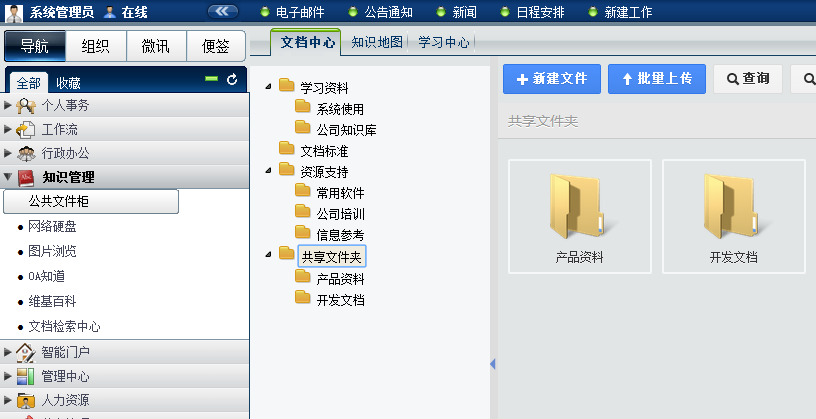Collapse the 共享文件夹 tree node arrow
This screenshot has height=419, width=816.
[x=268, y=255]
